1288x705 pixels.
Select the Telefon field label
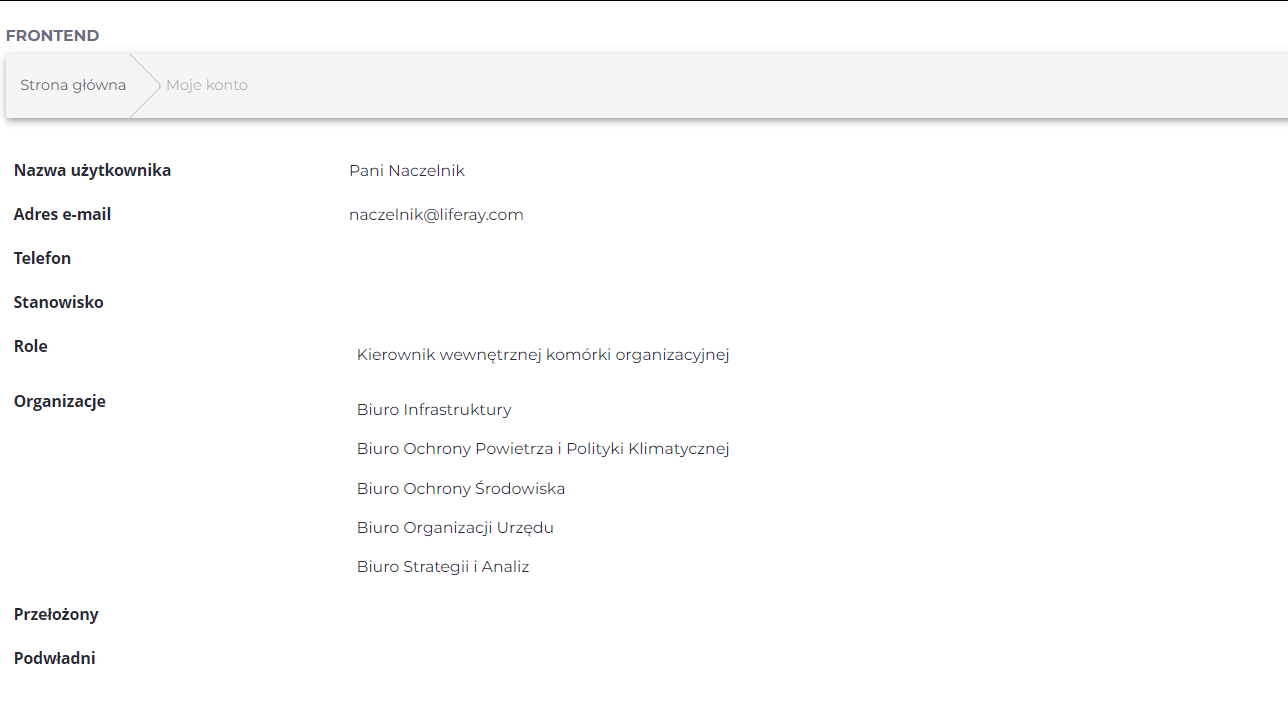tap(42, 259)
